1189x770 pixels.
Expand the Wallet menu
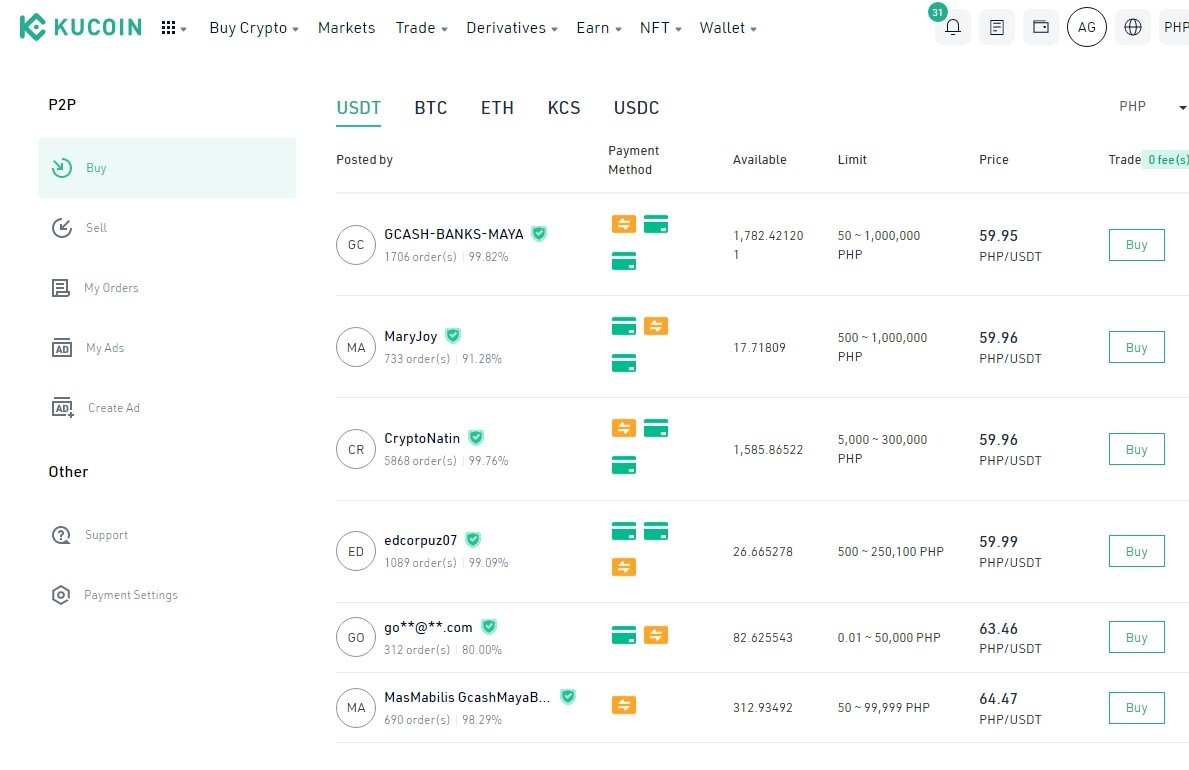tap(728, 28)
